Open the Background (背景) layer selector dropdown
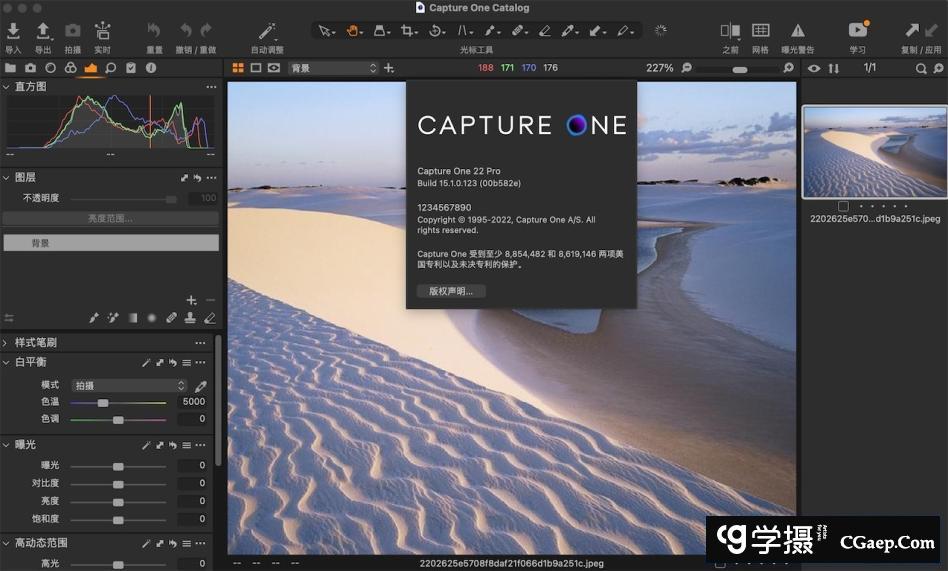Viewport: 948px width, 571px height. [333, 68]
